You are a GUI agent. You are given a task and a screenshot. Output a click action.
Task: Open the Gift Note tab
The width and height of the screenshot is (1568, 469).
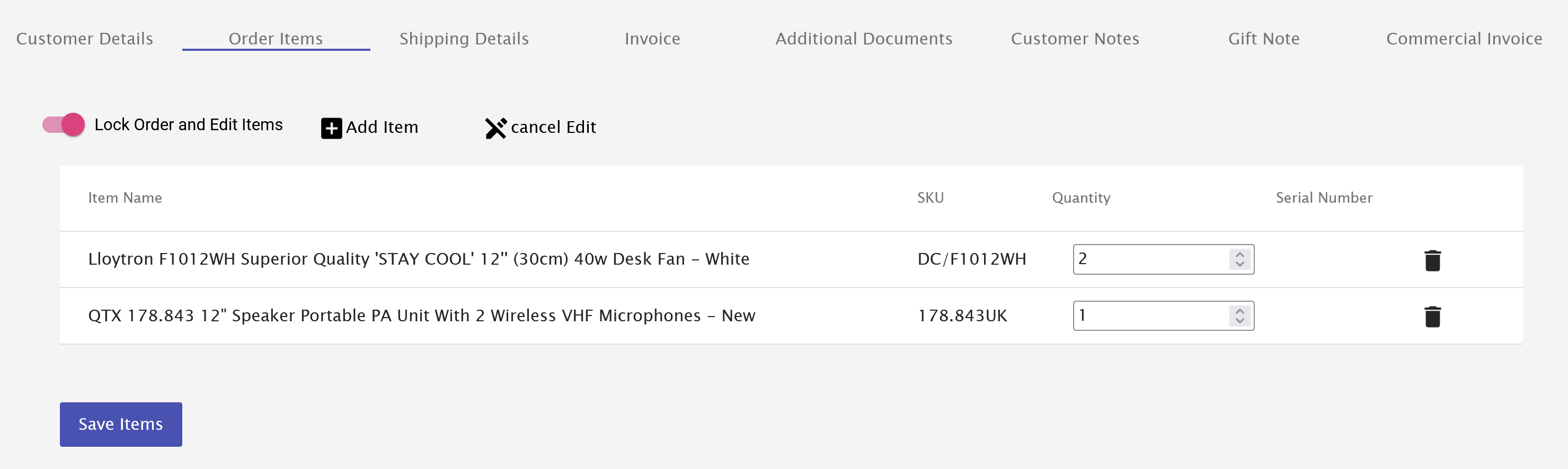coord(1263,39)
